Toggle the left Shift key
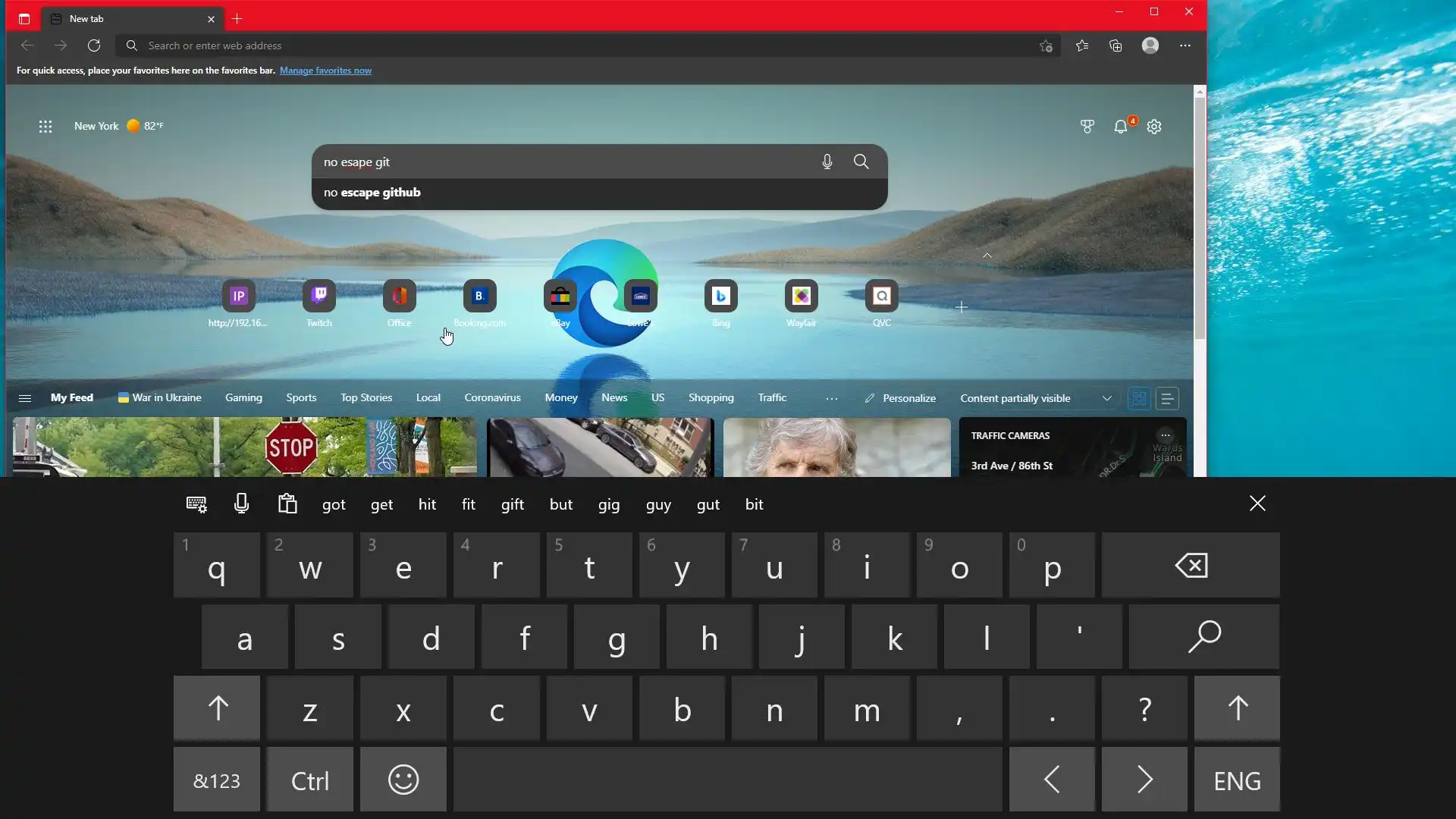The height and width of the screenshot is (819, 1456). (217, 709)
